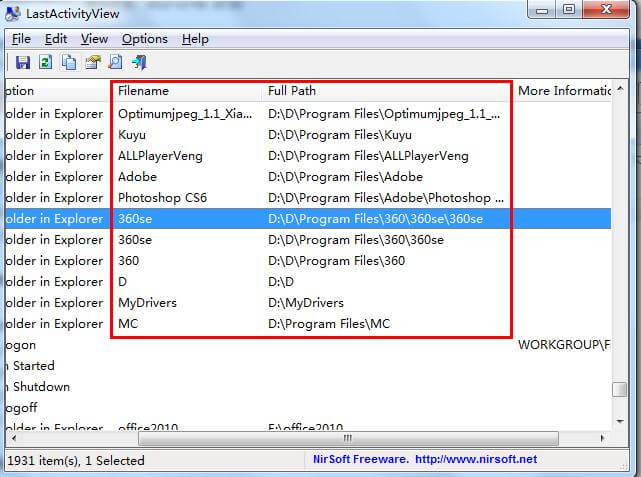
Task: Click the horizontal scrollbar left arrow
Action: tap(13, 439)
